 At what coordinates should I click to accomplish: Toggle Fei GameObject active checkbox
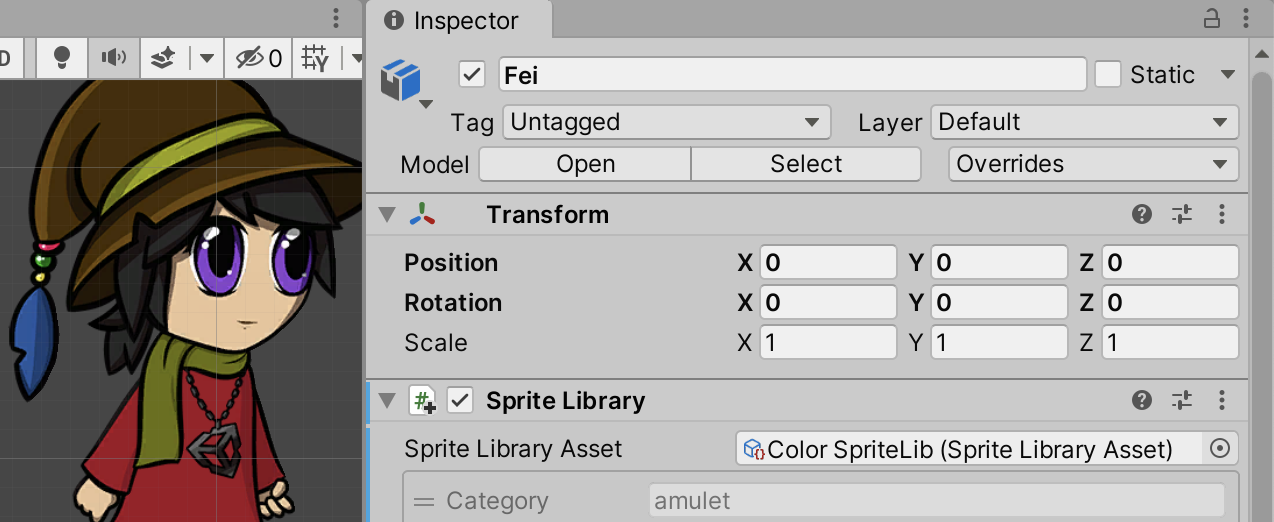tap(472, 74)
